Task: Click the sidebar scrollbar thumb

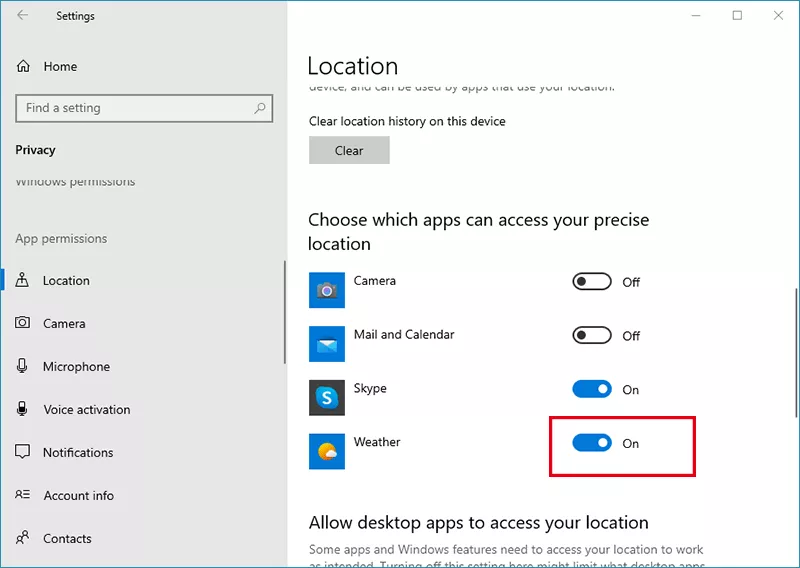Action: click(285, 312)
